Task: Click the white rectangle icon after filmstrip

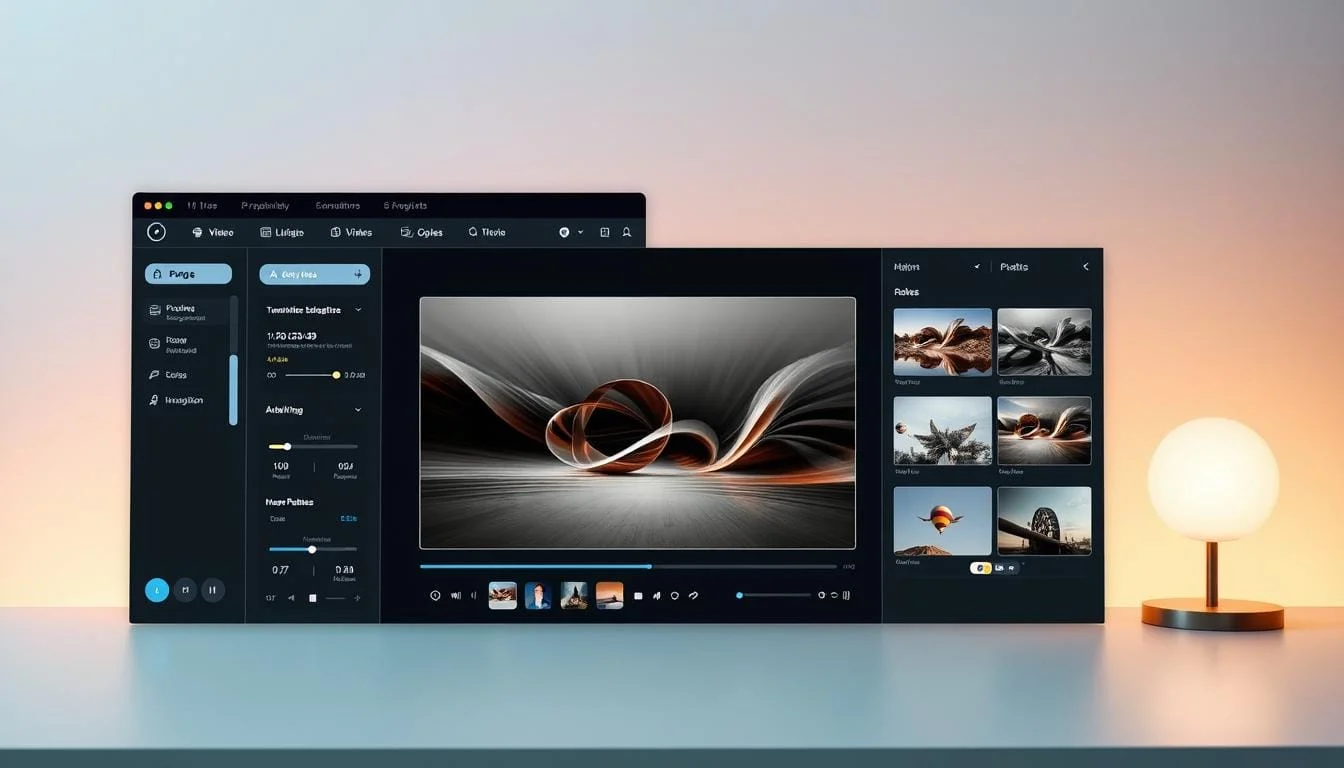Action: point(638,595)
